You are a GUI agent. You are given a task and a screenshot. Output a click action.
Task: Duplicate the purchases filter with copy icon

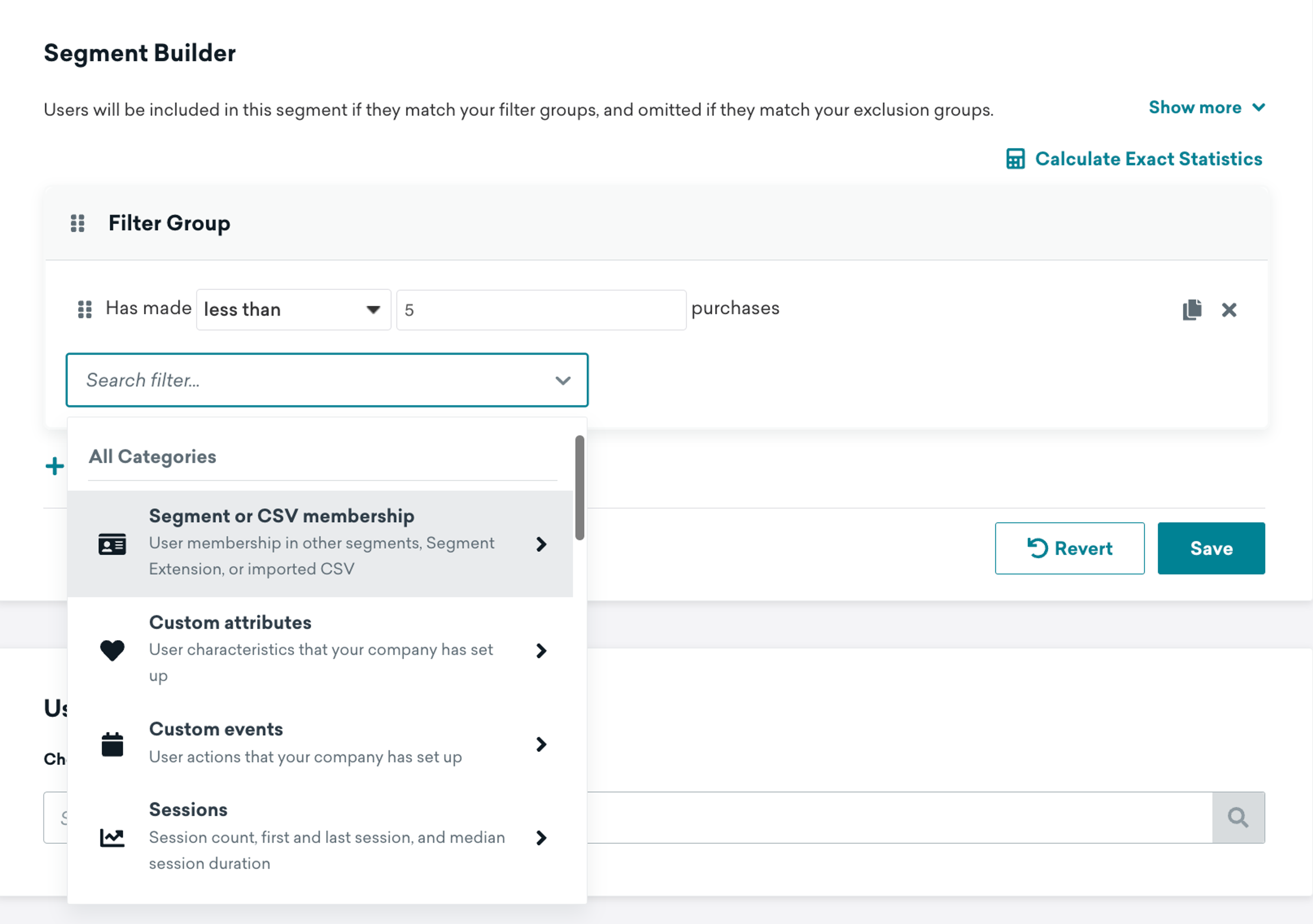[x=1192, y=309]
